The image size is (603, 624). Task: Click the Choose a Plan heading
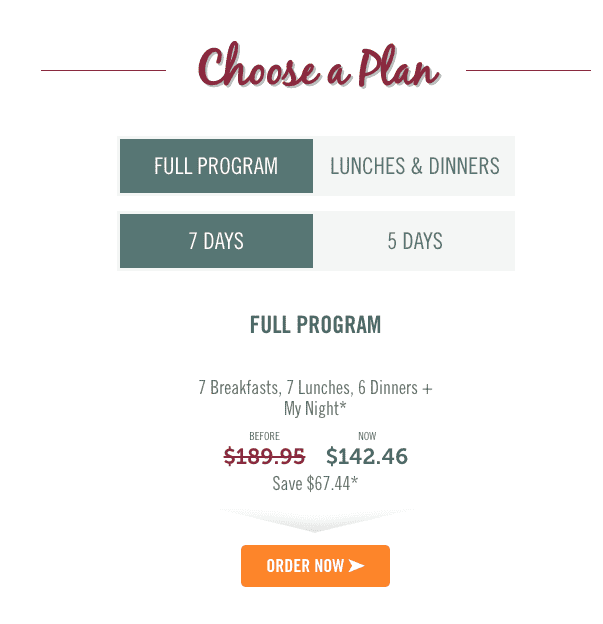tap(319, 66)
